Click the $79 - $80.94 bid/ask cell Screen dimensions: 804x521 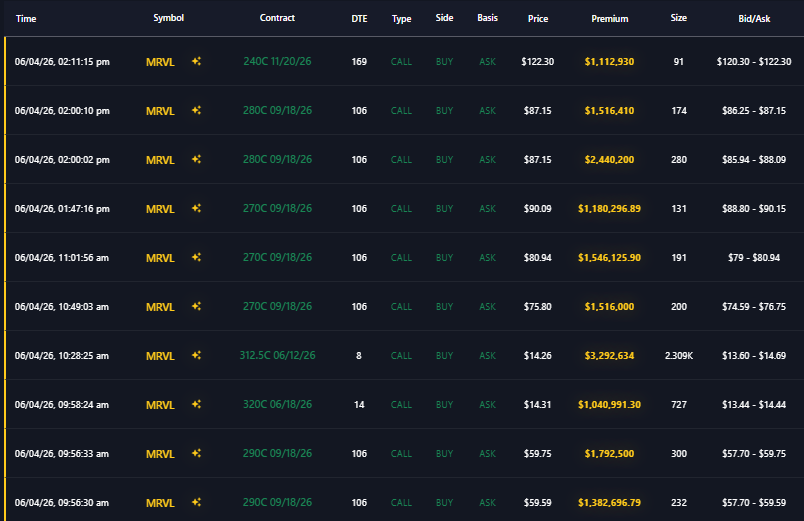point(754,257)
